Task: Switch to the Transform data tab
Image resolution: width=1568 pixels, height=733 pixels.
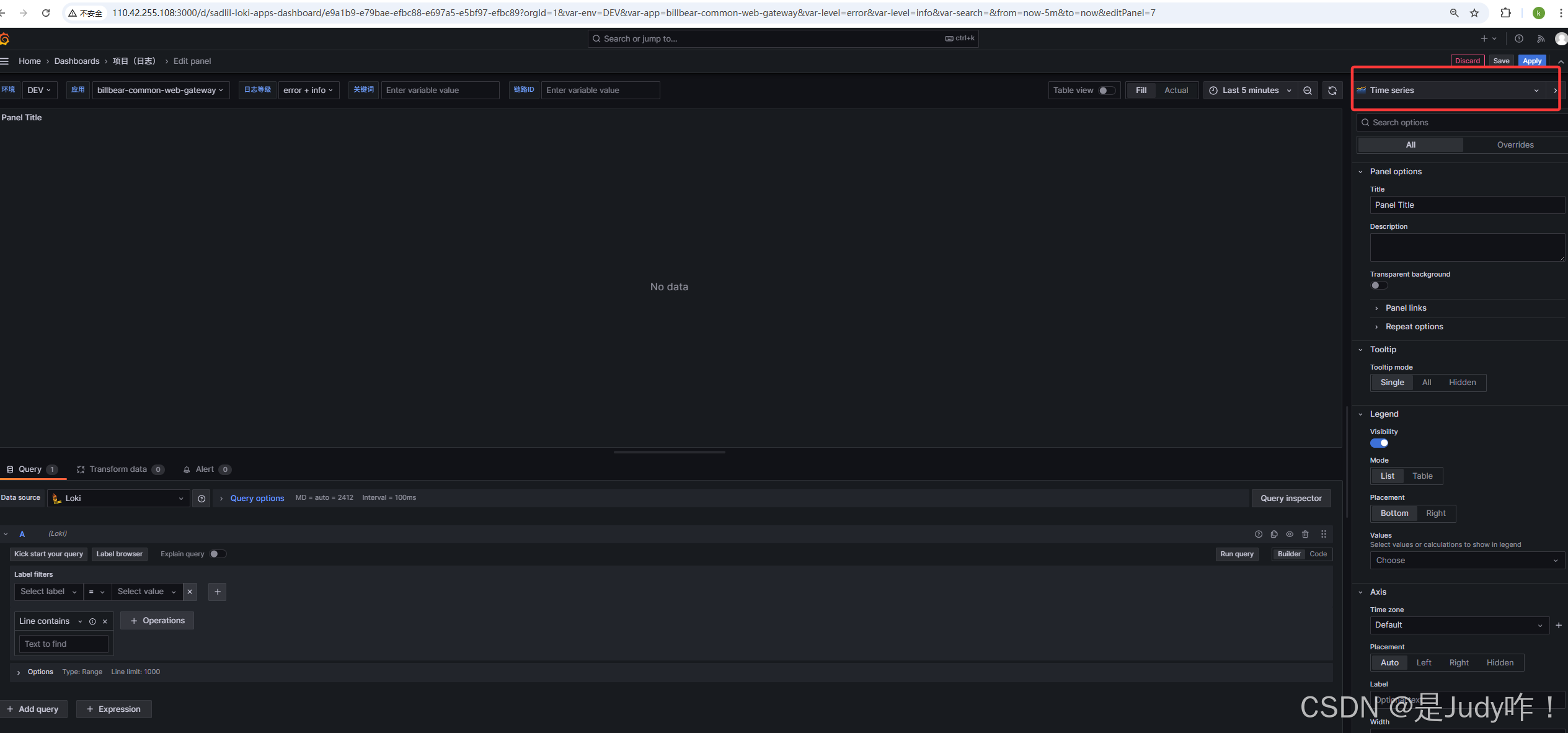Action: (x=118, y=469)
